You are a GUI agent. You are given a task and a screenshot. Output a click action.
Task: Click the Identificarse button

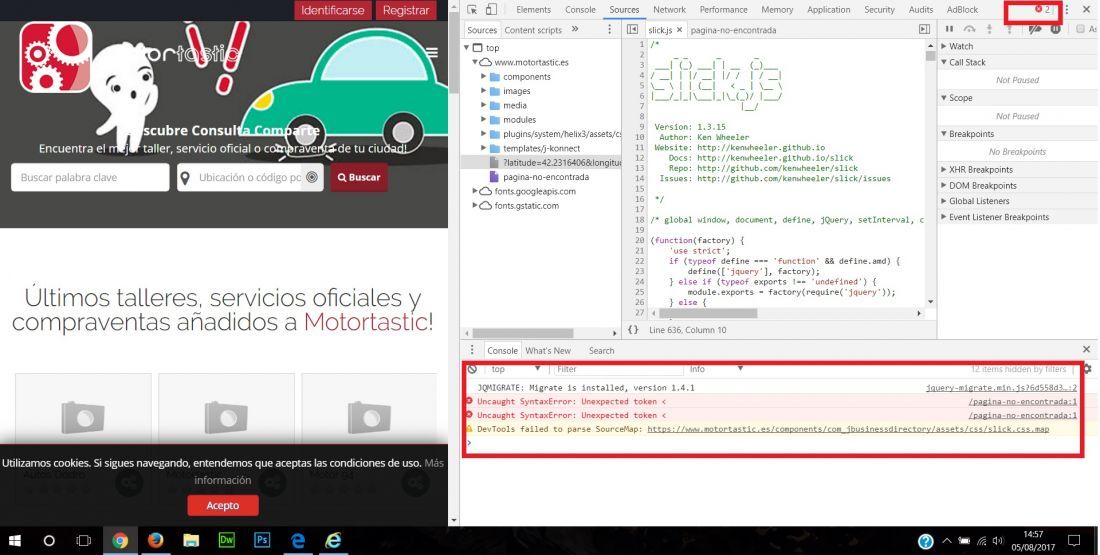click(333, 11)
